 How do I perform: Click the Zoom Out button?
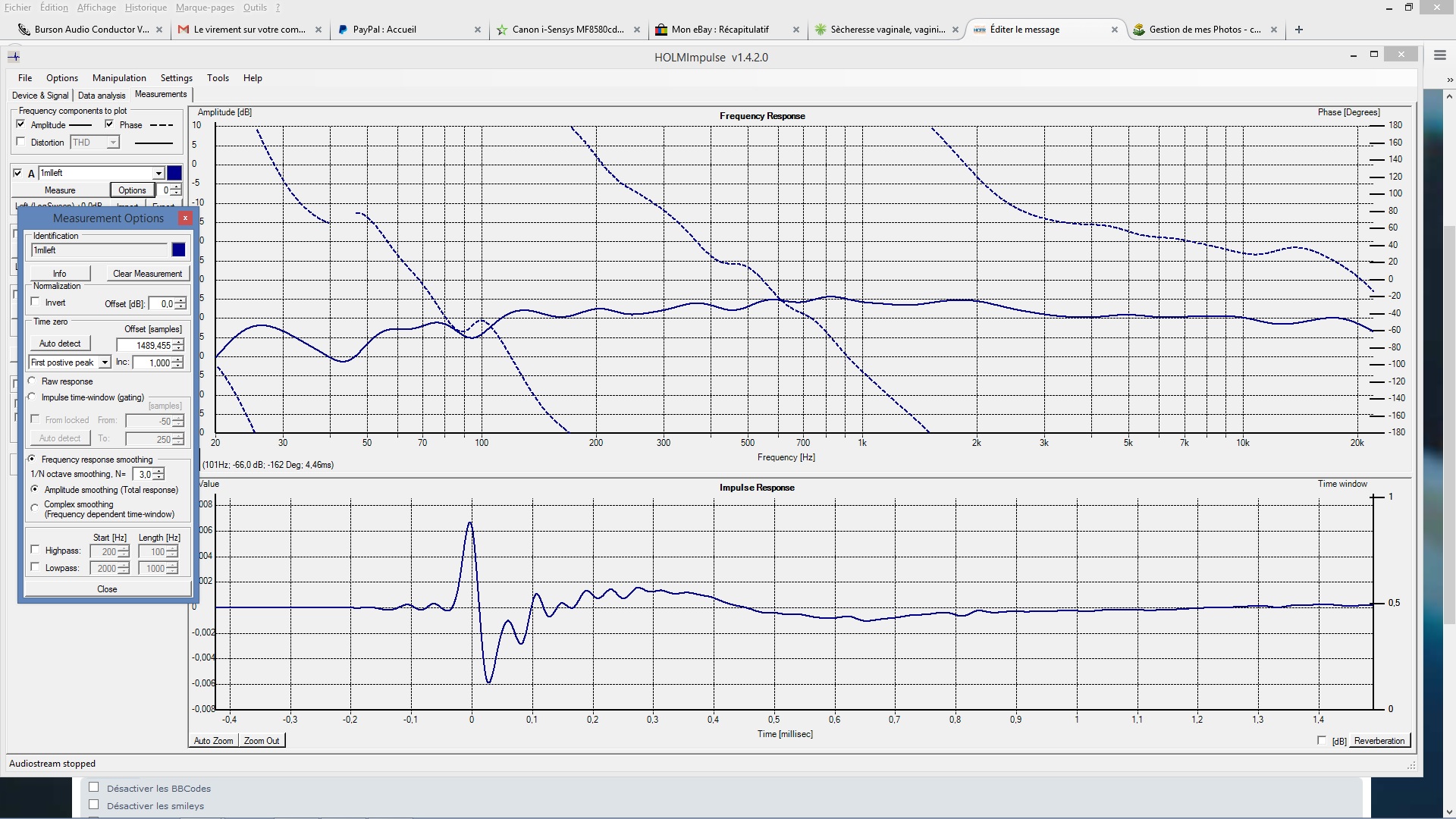click(262, 741)
